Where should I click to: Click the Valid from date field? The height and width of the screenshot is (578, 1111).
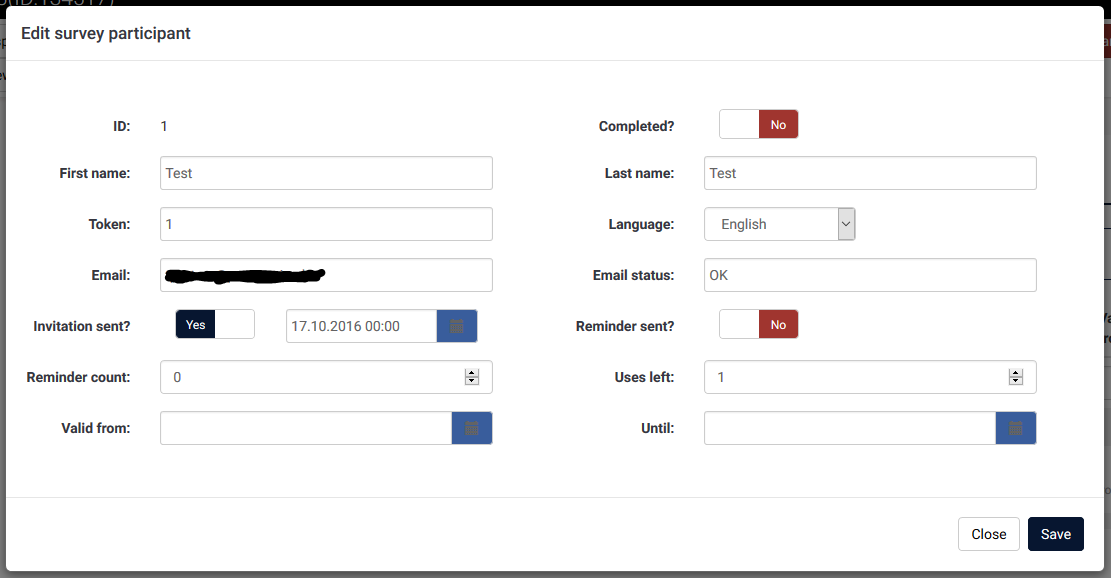pos(306,428)
